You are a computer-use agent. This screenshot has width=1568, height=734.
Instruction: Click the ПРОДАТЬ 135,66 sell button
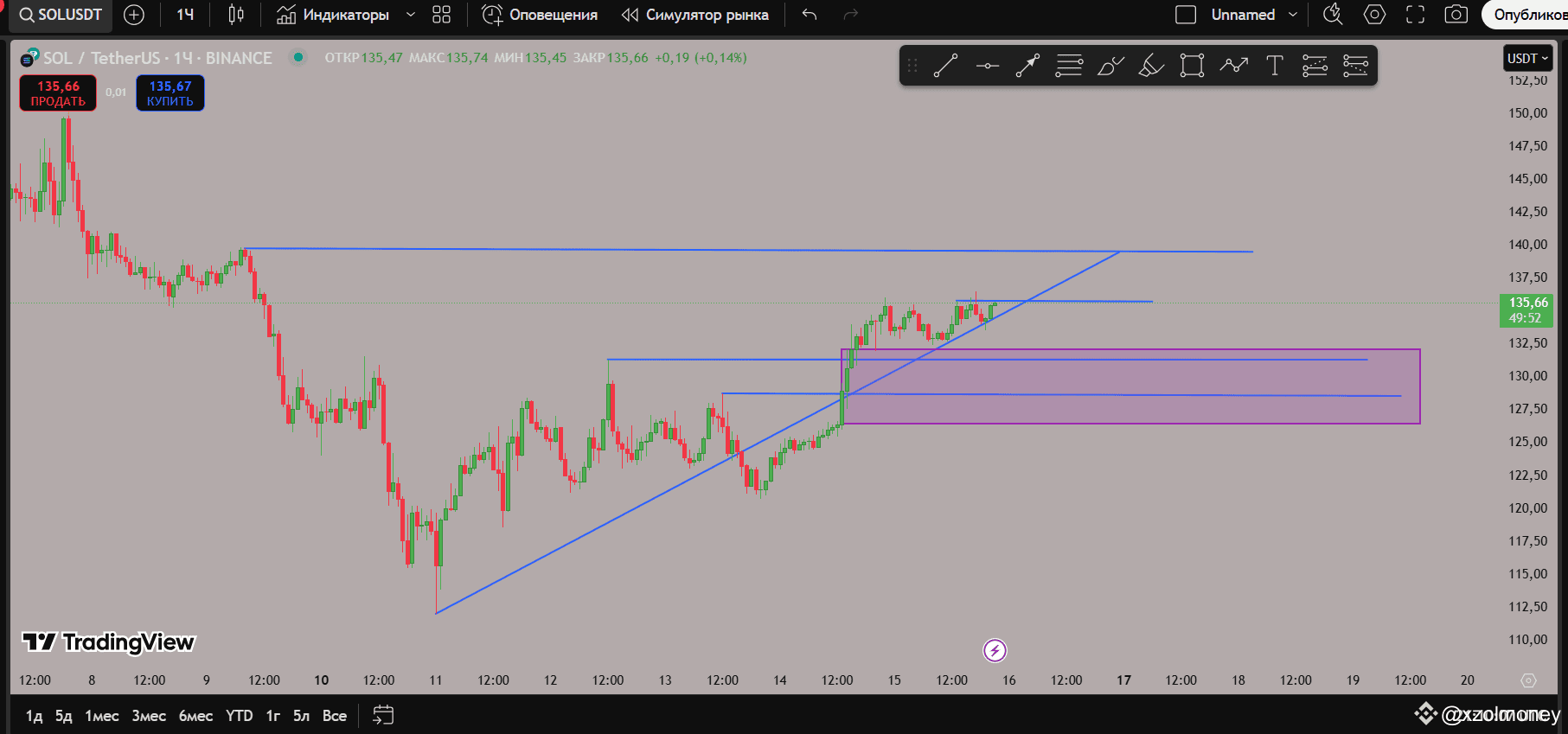[58, 93]
